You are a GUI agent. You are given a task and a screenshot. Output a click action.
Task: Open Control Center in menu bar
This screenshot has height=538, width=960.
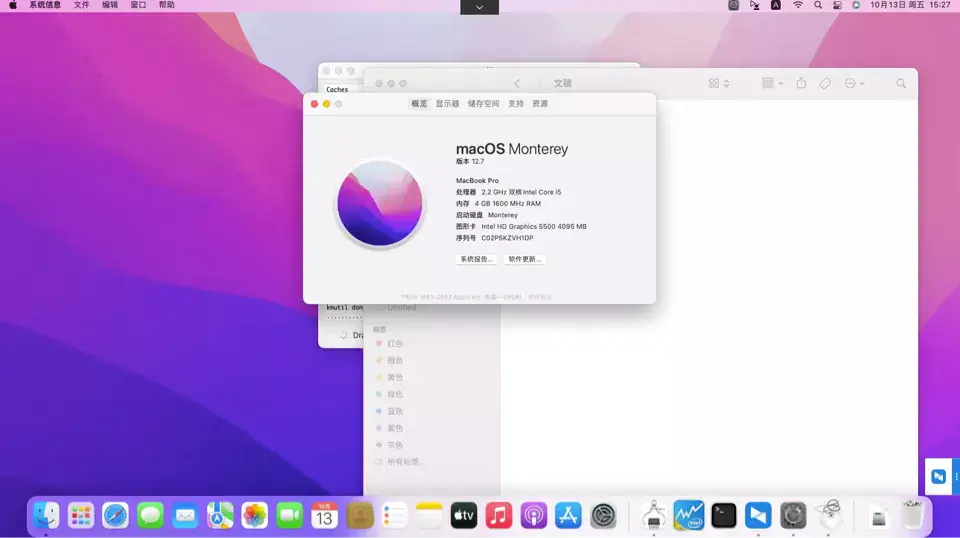click(x=837, y=5)
